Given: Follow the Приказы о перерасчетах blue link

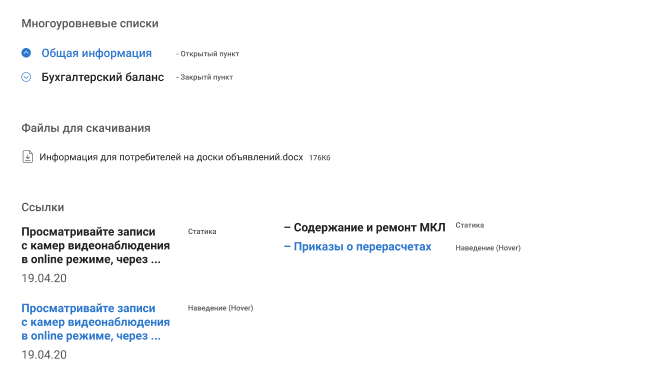Looking at the screenshot, I should click(x=357, y=247).
